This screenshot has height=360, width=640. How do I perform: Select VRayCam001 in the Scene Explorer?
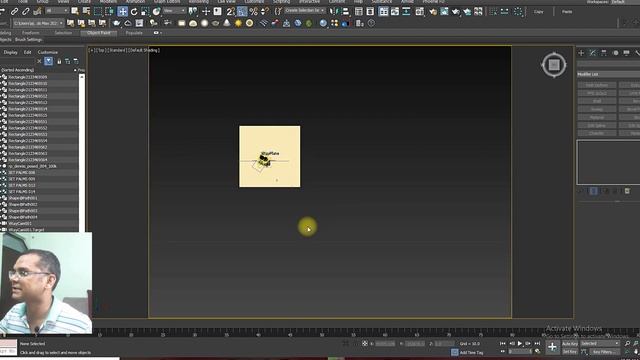pos(20,224)
